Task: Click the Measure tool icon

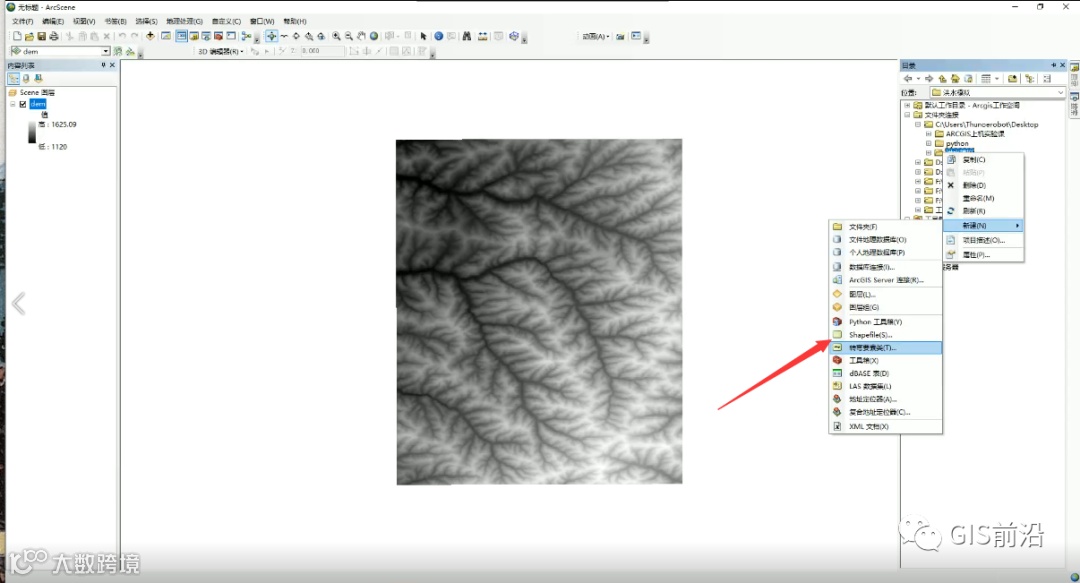Action: (x=483, y=36)
